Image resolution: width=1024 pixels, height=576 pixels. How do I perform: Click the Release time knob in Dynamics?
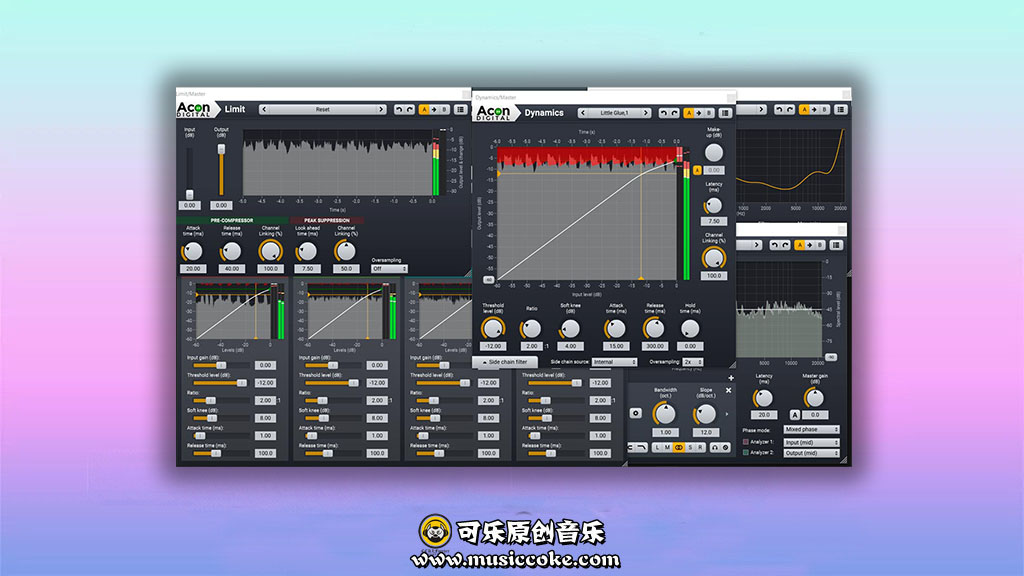(x=654, y=328)
